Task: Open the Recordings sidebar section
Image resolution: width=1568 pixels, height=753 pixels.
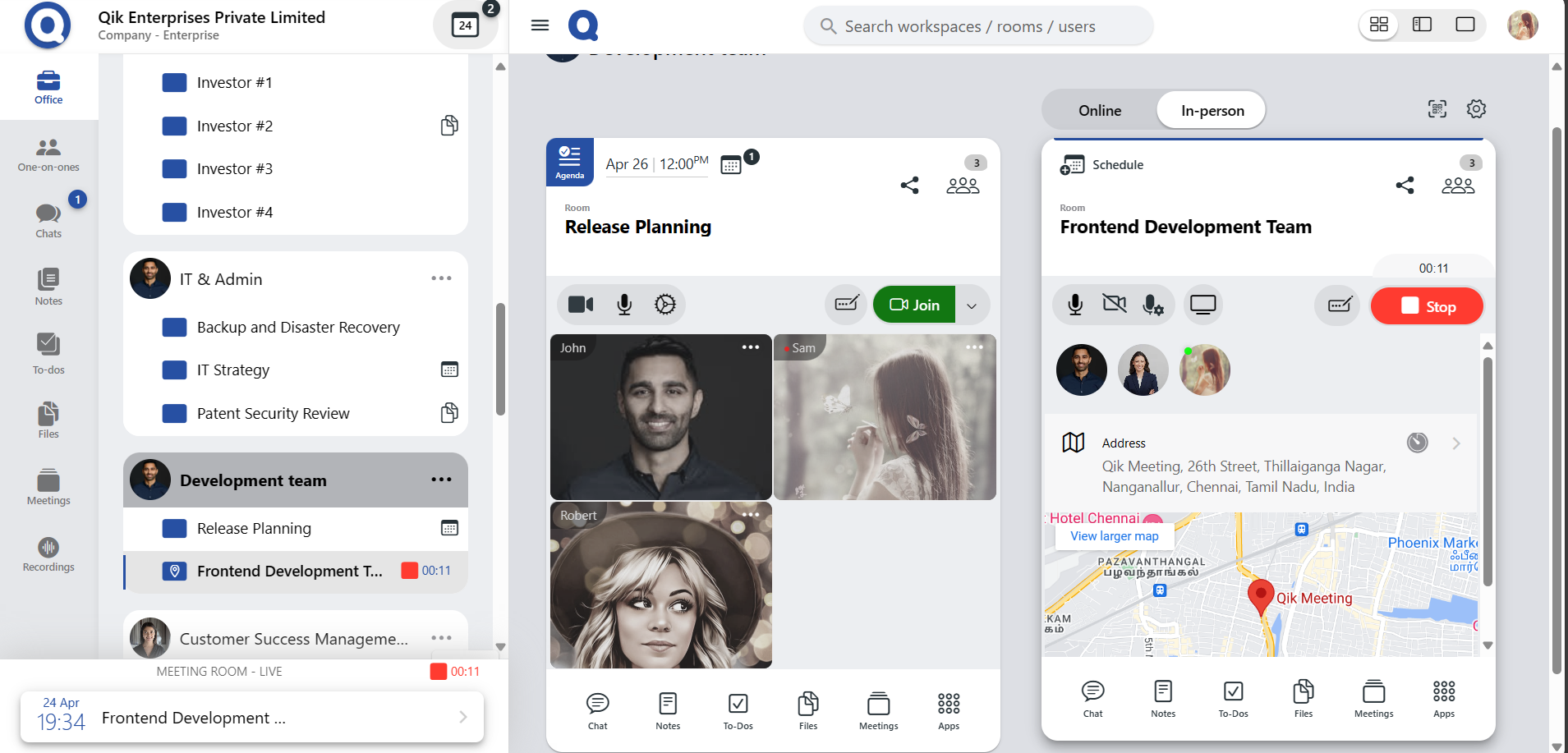Action: click(48, 554)
